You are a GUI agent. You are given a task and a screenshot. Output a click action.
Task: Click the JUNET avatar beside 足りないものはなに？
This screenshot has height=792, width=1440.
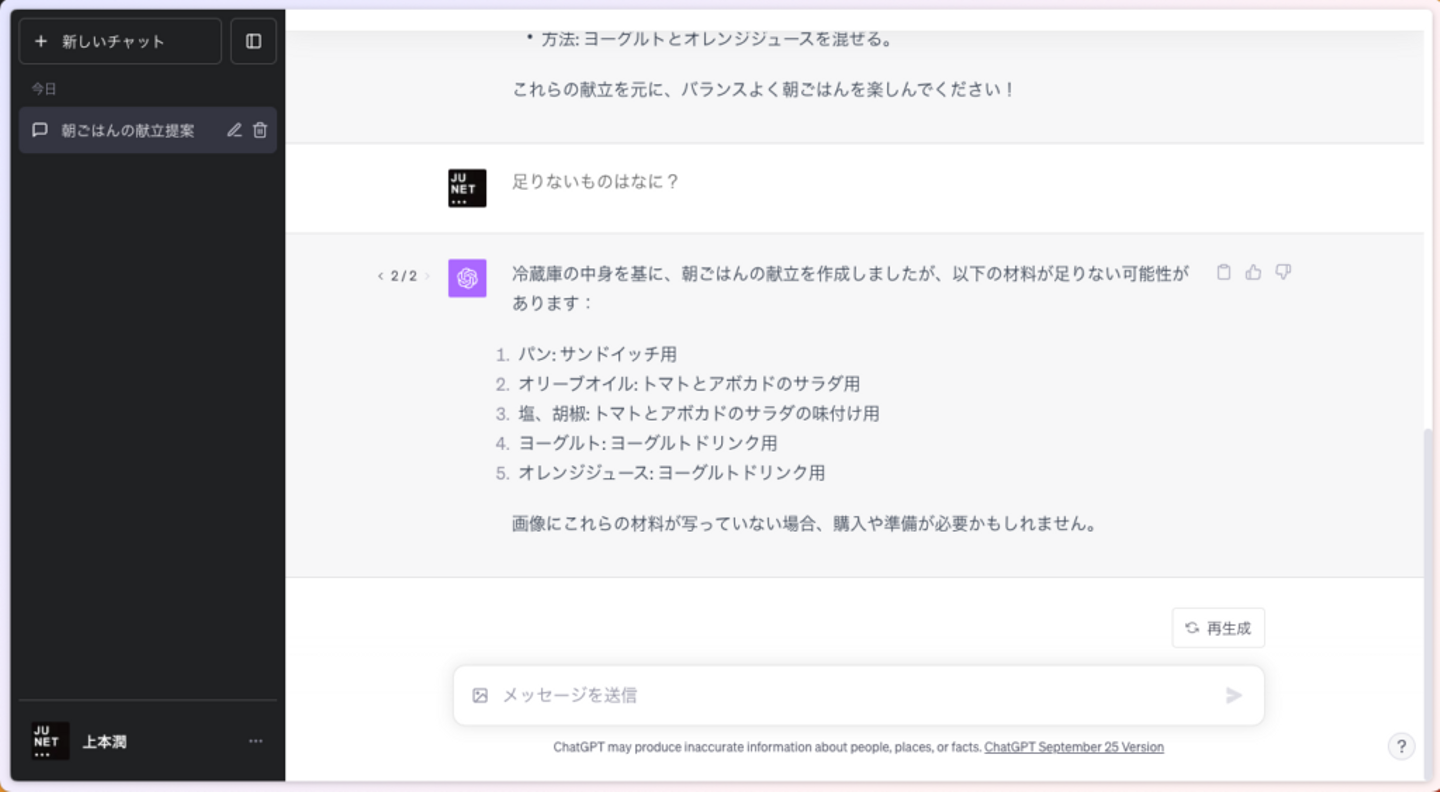467,188
